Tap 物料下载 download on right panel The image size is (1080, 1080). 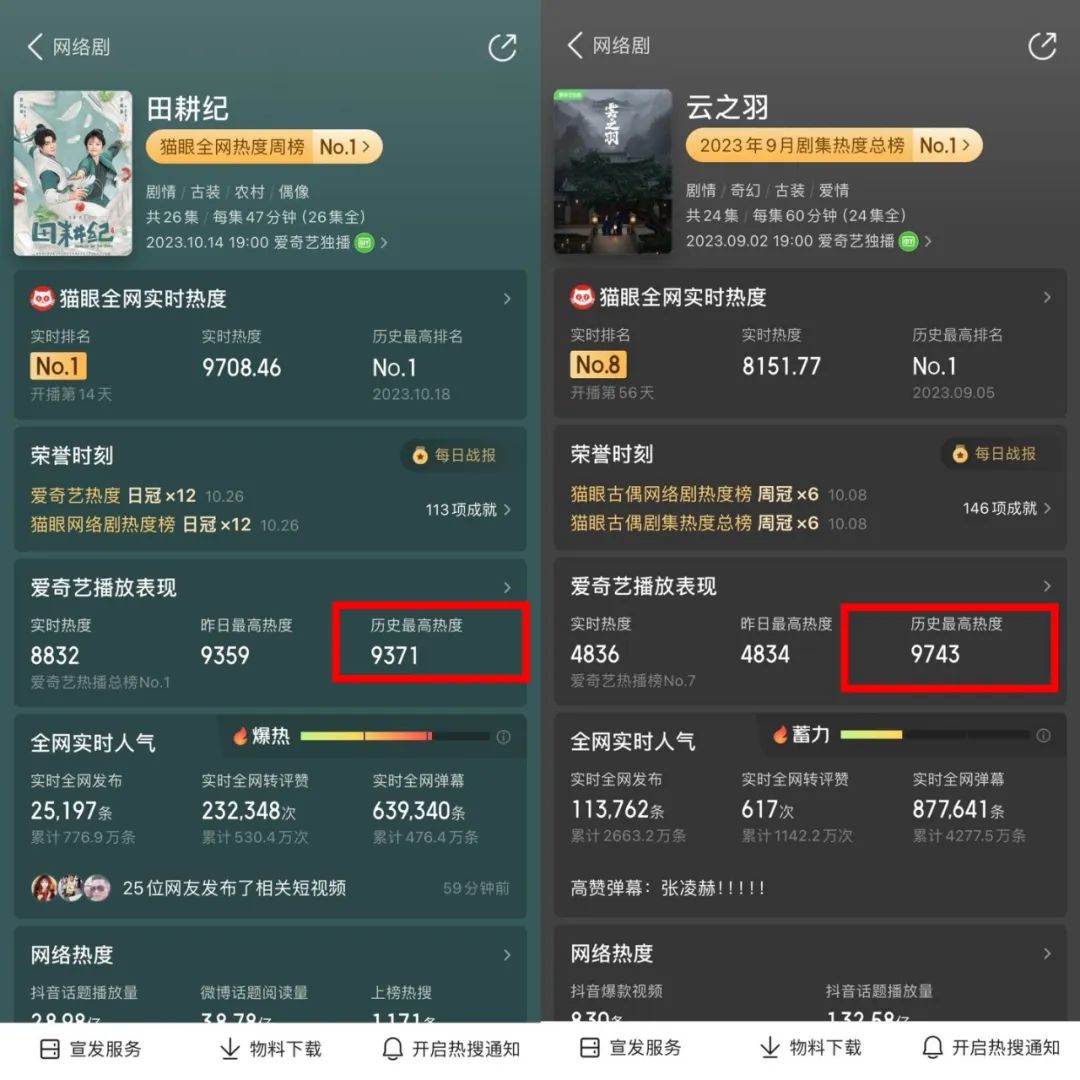click(x=811, y=1048)
